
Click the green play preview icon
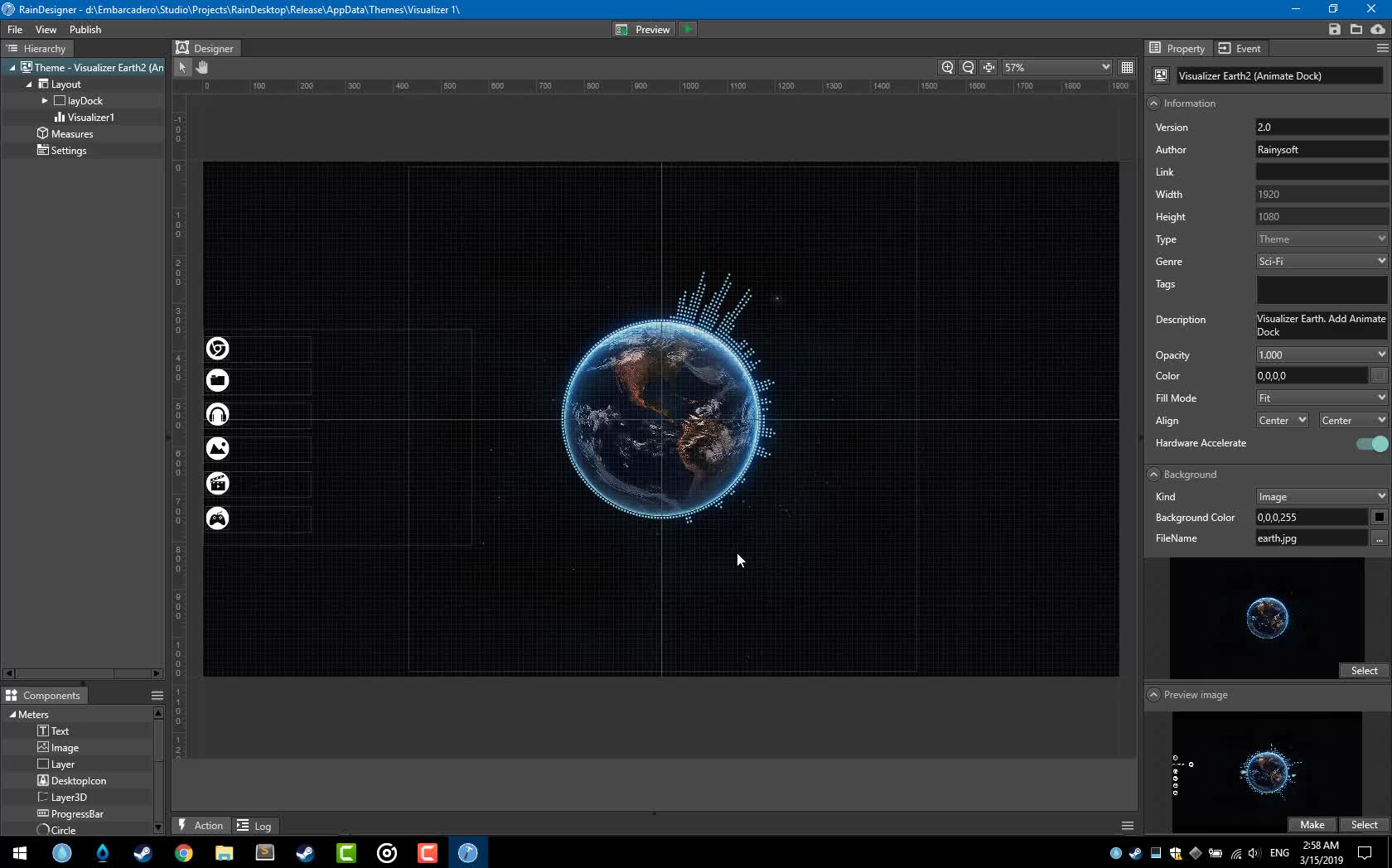(688, 29)
